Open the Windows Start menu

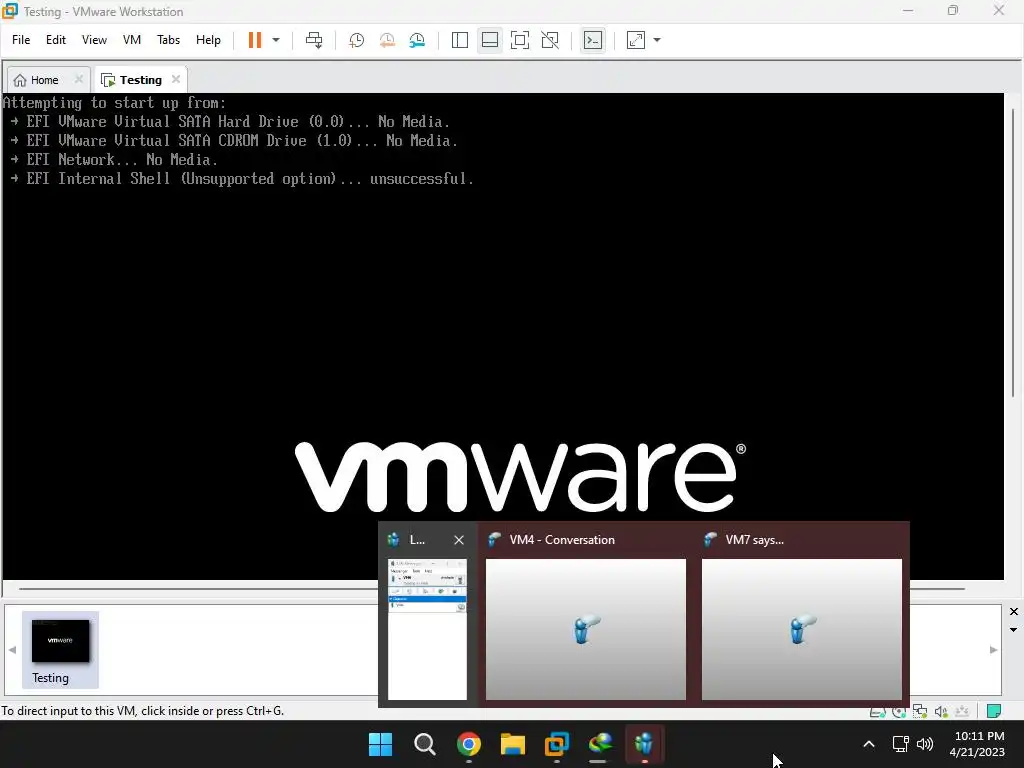[x=381, y=744]
